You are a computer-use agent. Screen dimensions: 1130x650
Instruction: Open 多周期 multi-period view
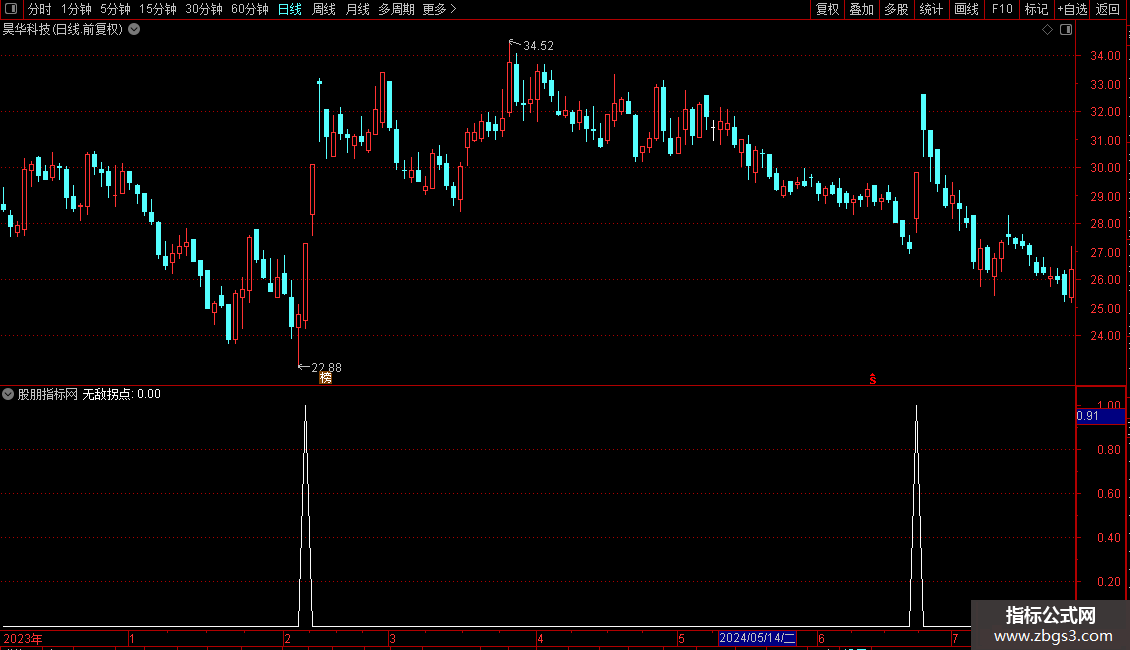click(x=396, y=9)
